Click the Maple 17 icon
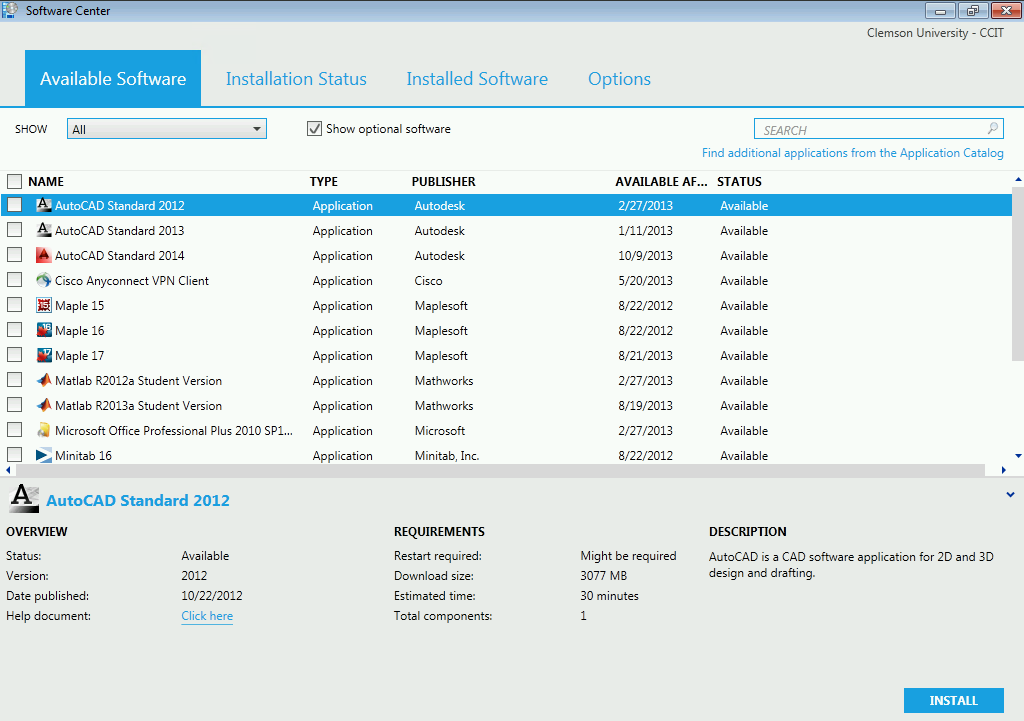Viewport: 1024px width, 721px height. [x=44, y=355]
